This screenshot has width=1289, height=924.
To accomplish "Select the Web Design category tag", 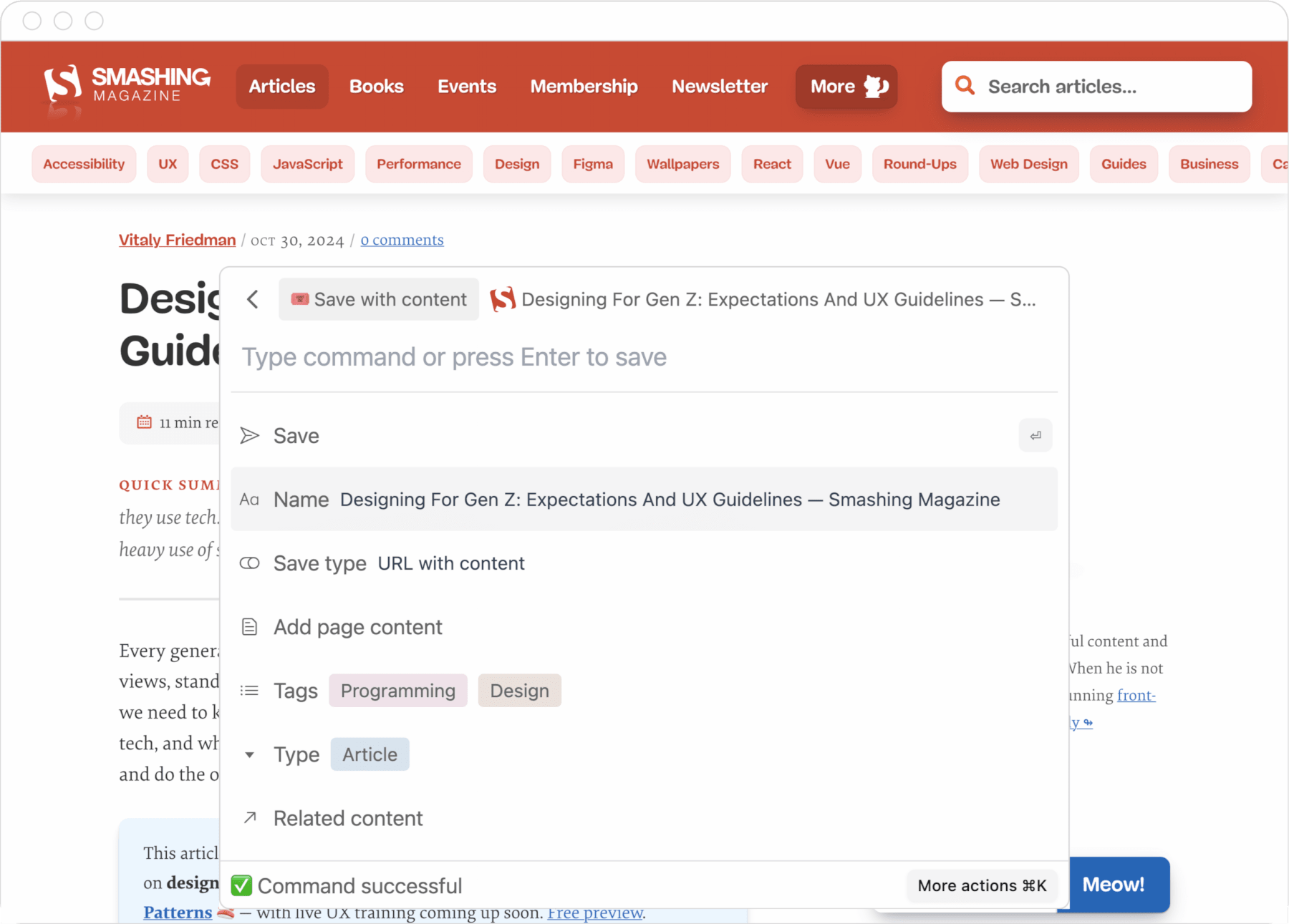I will pyautogui.click(x=1029, y=164).
